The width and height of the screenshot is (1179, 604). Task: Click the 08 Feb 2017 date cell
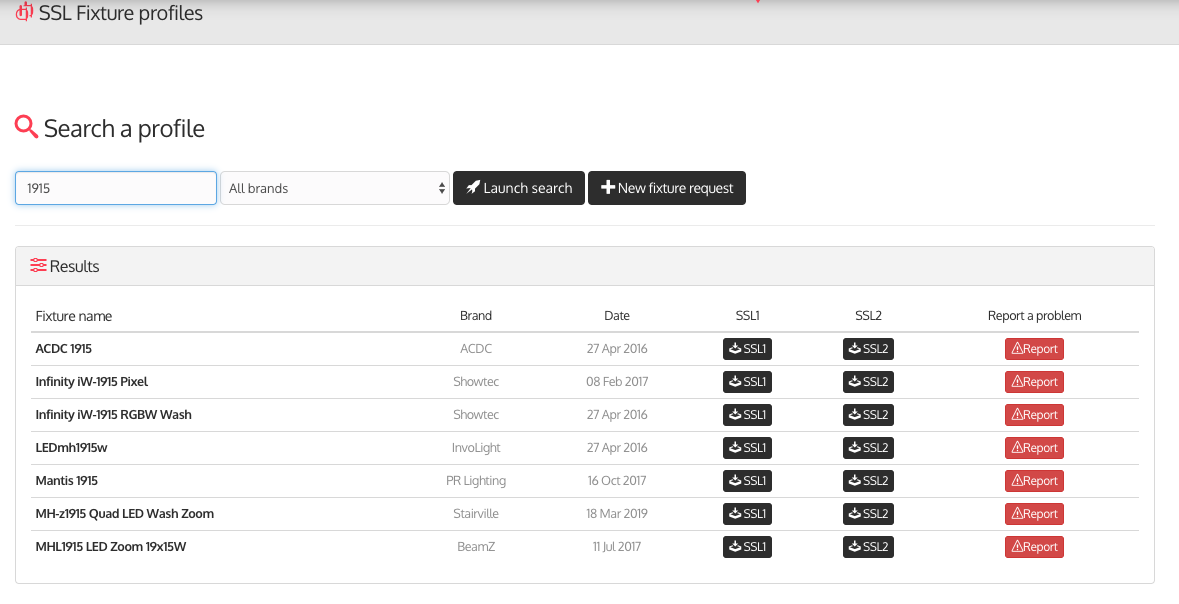point(617,382)
